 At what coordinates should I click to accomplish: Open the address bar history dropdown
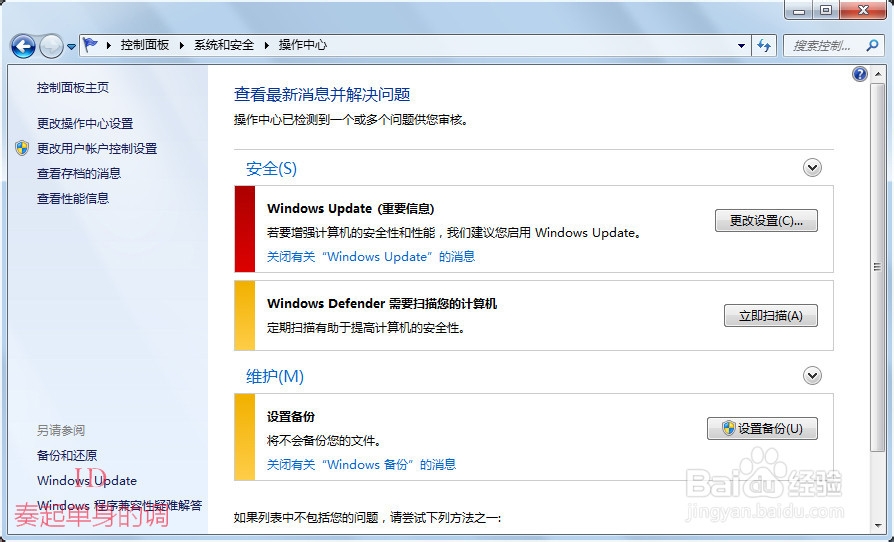tap(741, 46)
